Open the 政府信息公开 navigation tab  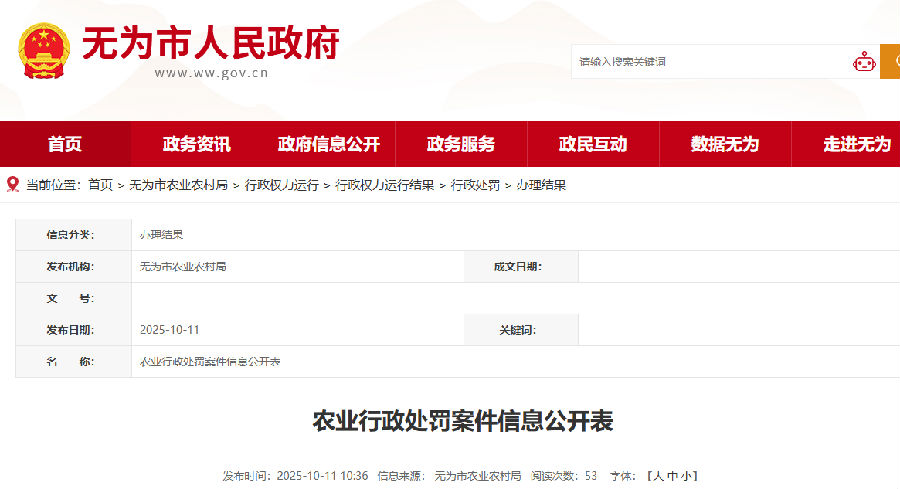(329, 144)
